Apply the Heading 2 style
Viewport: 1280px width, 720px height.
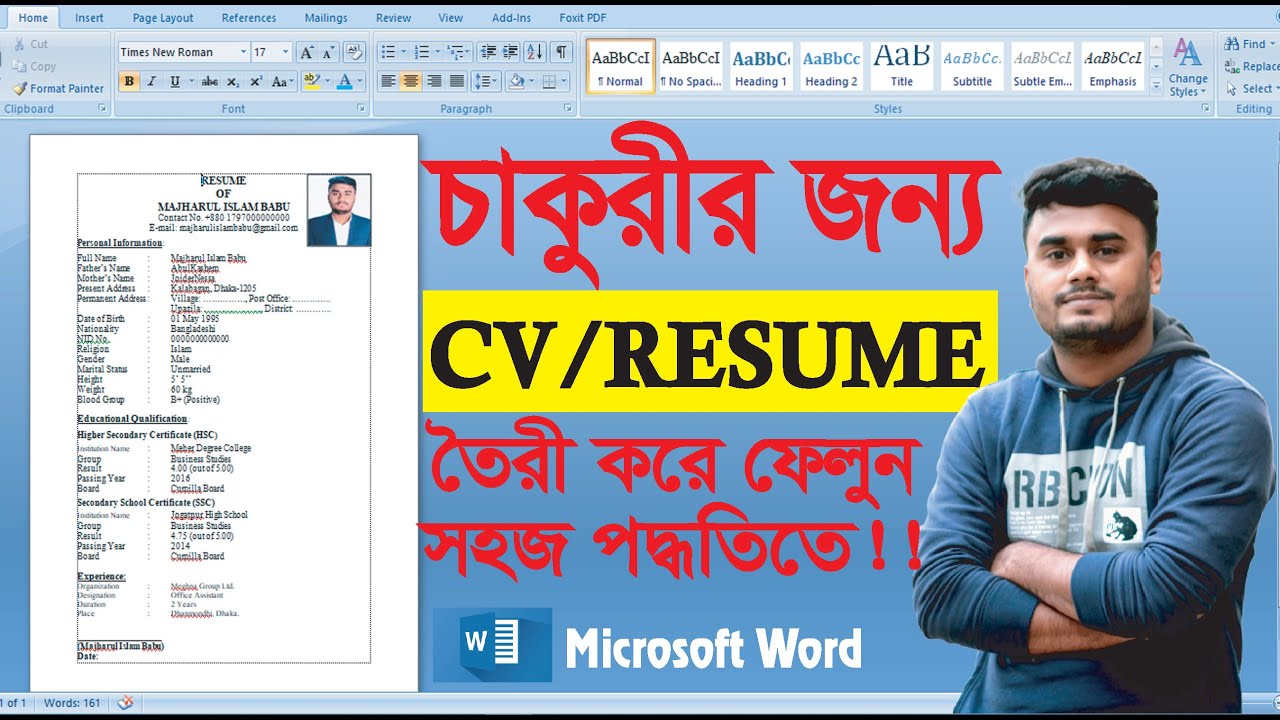[x=831, y=67]
